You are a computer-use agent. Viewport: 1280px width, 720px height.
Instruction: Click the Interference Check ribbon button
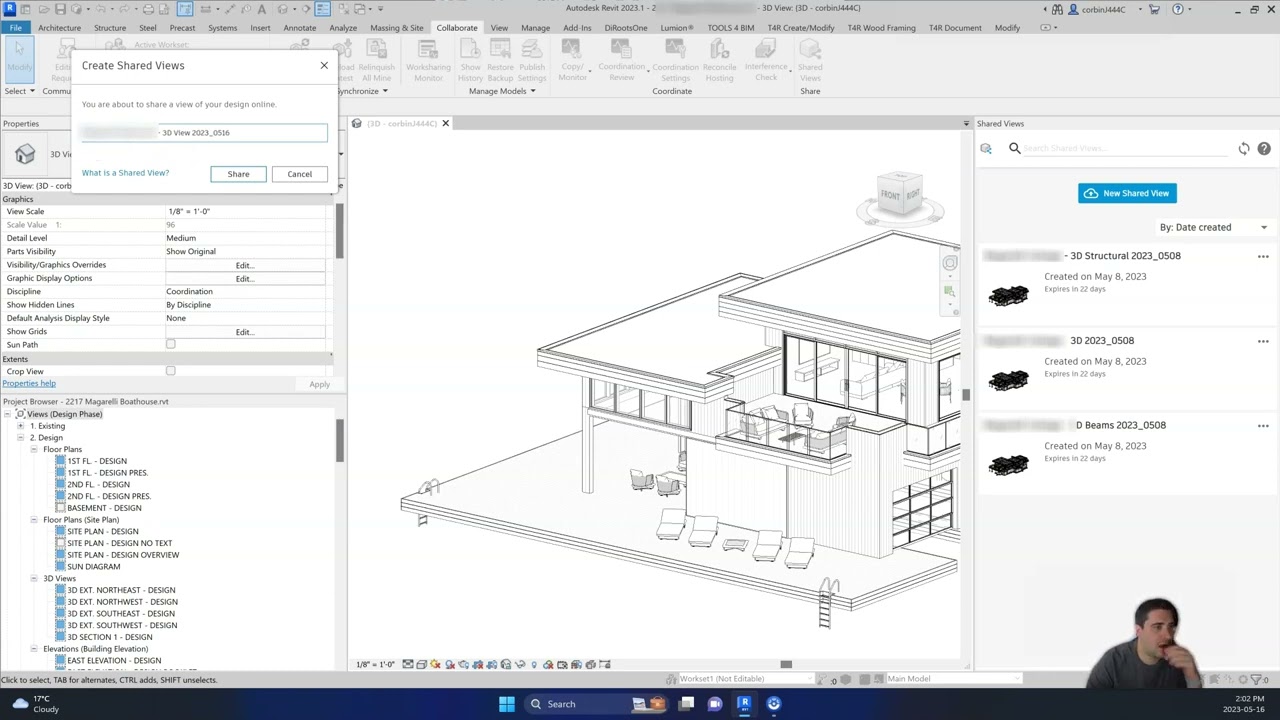coord(766,61)
